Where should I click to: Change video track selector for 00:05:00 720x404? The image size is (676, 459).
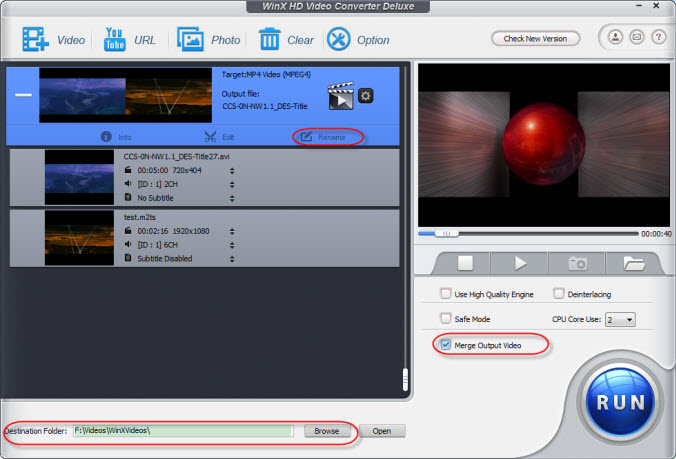232,171
